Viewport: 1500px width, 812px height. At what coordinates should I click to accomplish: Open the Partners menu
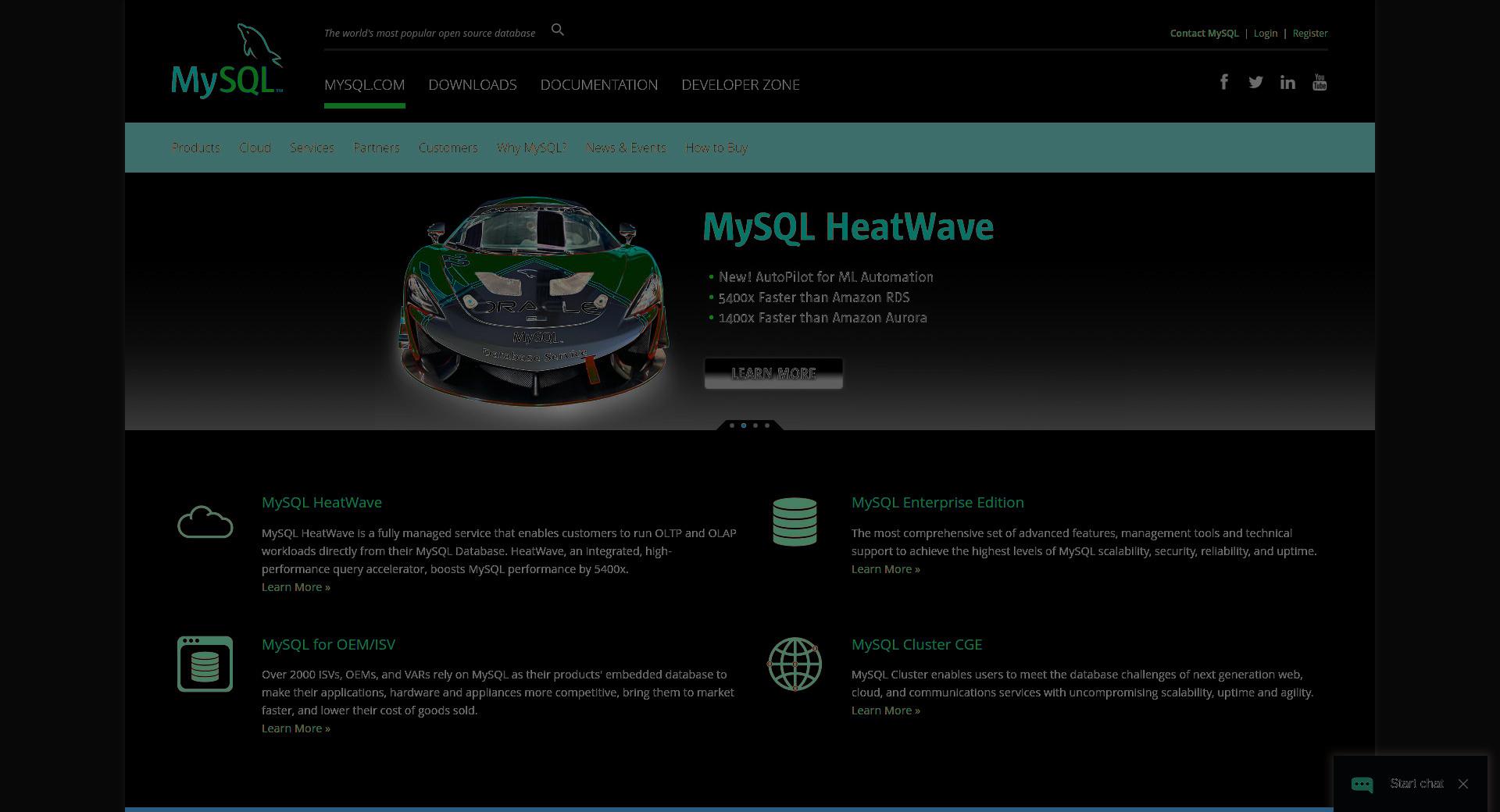[377, 148]
